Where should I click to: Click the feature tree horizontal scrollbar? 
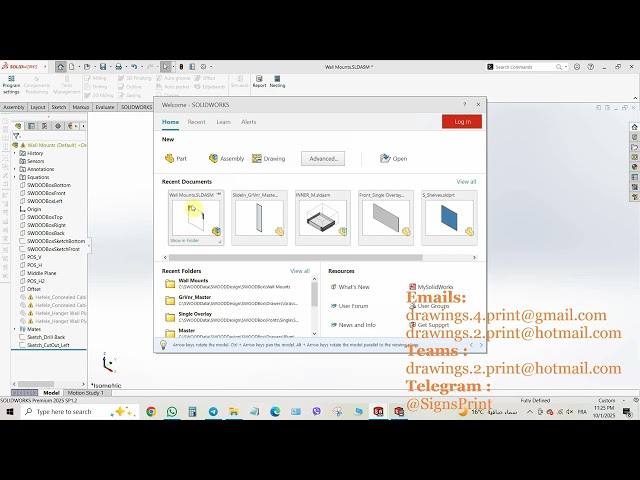click(36, 384)
